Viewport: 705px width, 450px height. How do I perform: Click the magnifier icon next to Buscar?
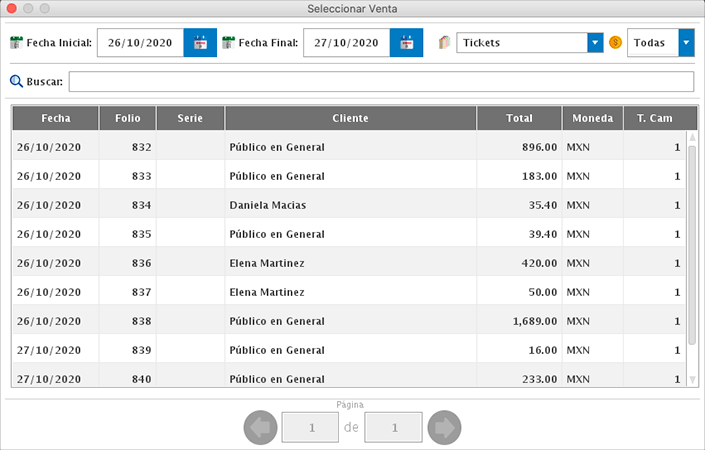[16, 82]
